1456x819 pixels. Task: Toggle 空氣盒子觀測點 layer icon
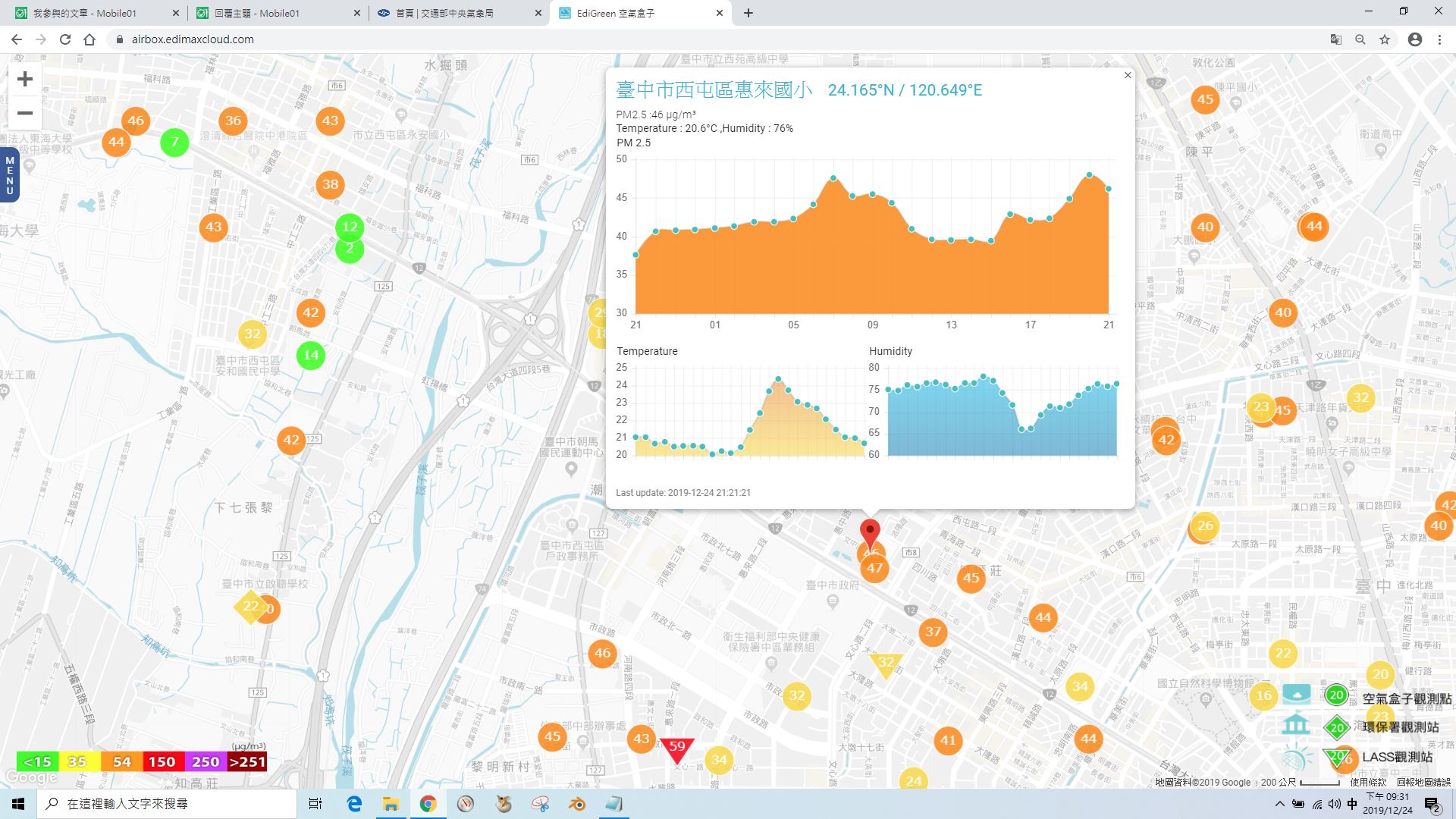point(1296,694)
